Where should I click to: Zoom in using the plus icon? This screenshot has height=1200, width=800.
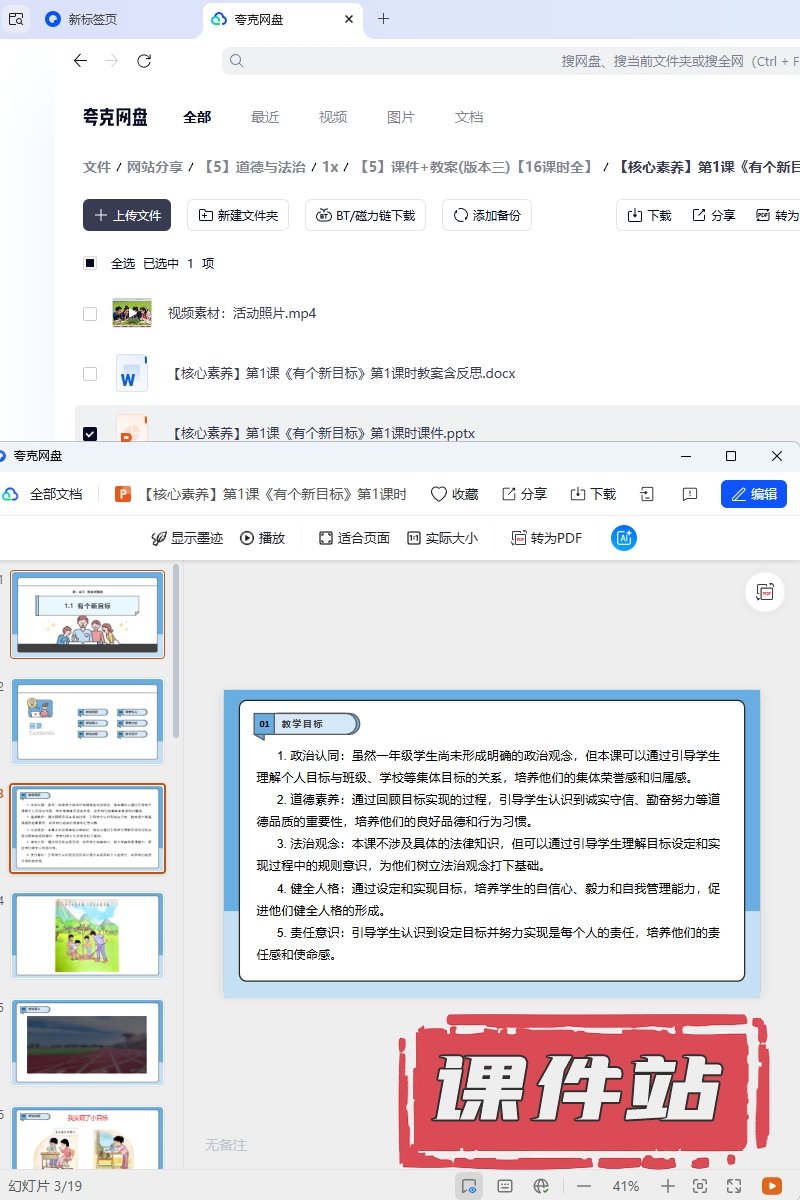[x=668, y=1186]
